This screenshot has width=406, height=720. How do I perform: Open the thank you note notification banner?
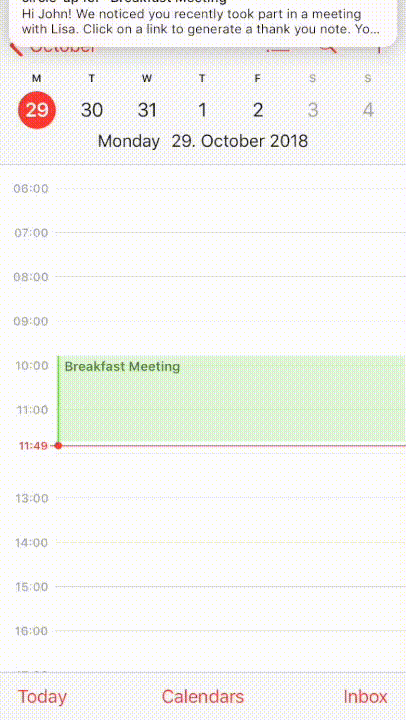coord(203,21)
